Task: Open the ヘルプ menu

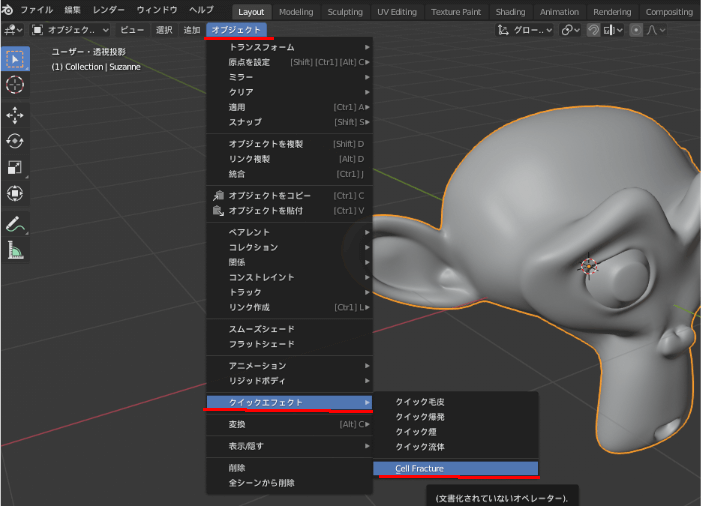Action: (x=201, y=9)
